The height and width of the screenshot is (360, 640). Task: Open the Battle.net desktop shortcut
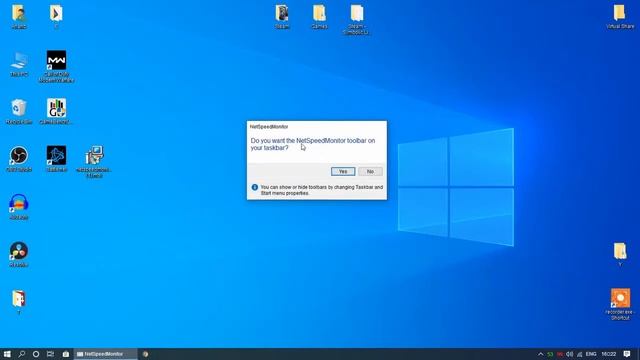[x=56, y=156]
